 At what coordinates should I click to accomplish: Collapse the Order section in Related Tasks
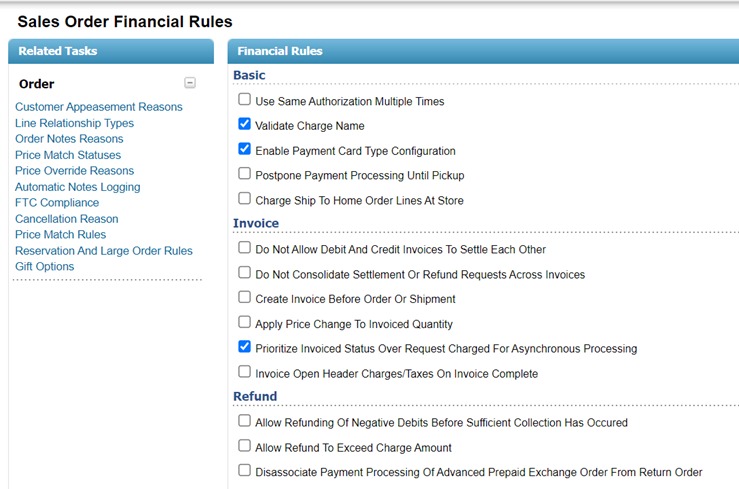coord(190,84)
